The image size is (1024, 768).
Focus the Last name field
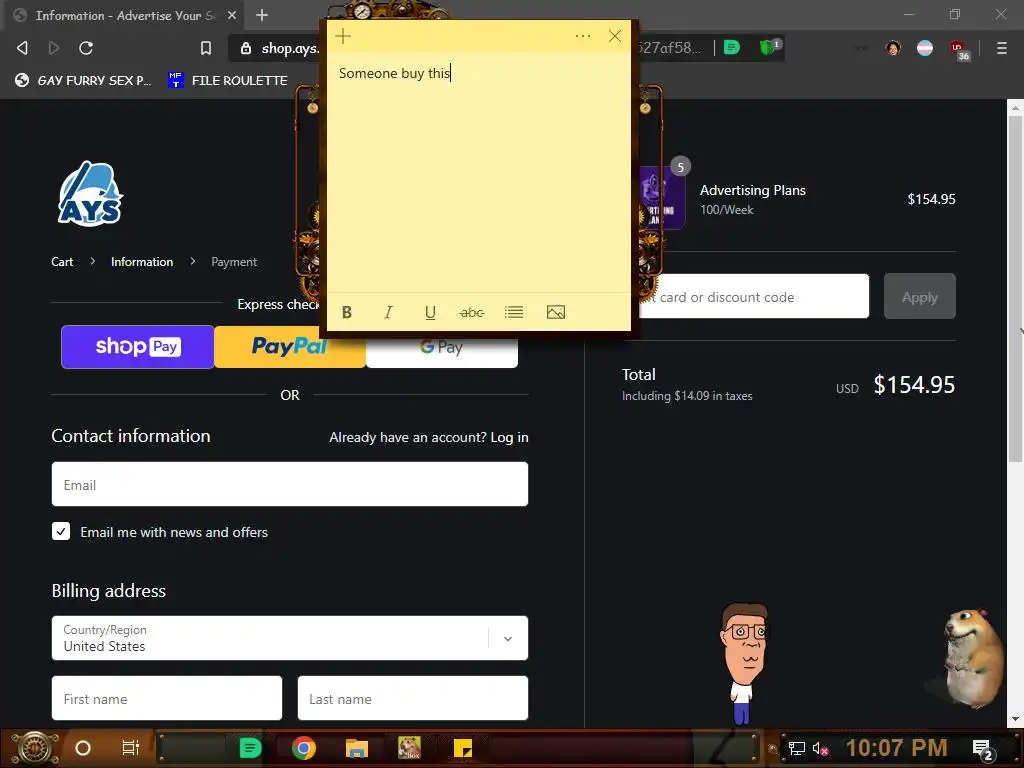(x=413, y=698)
